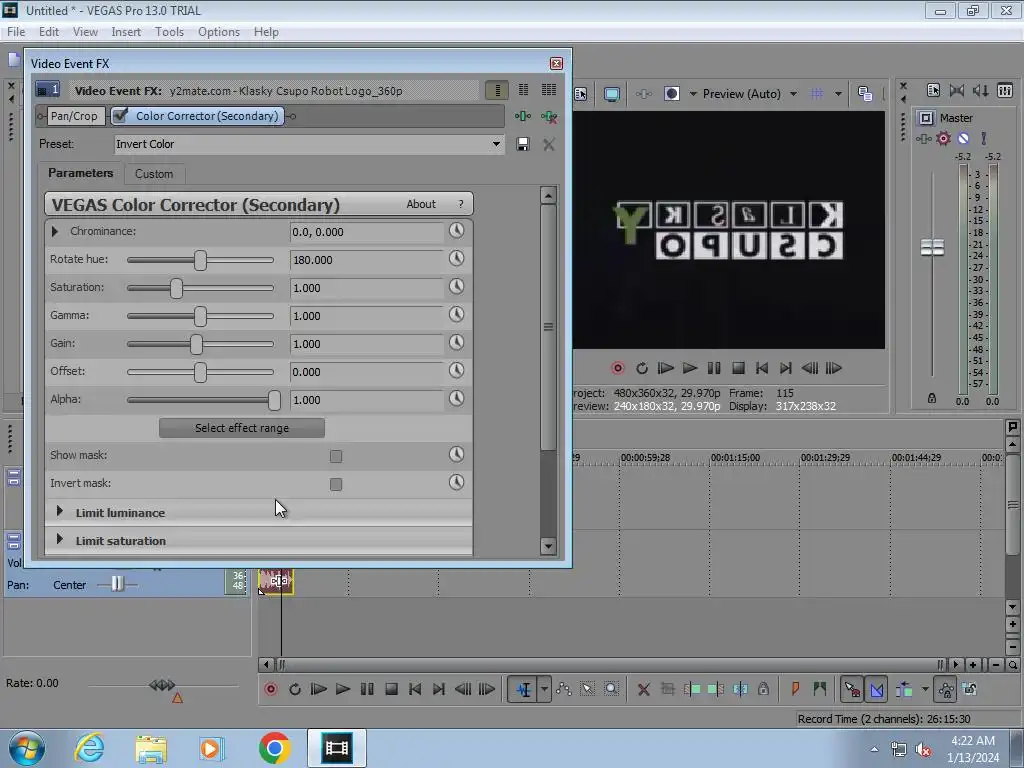The height and width of the screenshot is (768, 1024).
Task: Expand the Chrominance parameter group
Action: (x=55, y=231)
